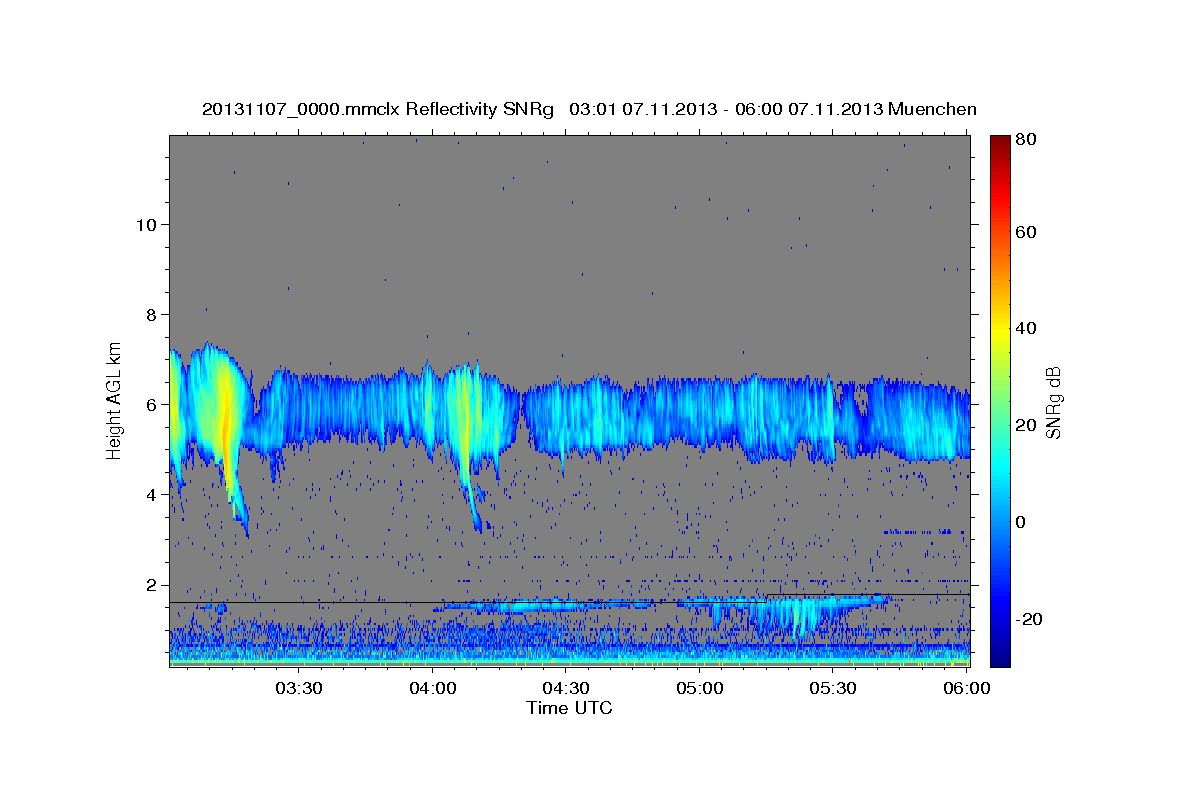This screenshot has width=1200, height=800.
Task: Click the 03:30 time tick label
Action: click(x=299, y=689)
